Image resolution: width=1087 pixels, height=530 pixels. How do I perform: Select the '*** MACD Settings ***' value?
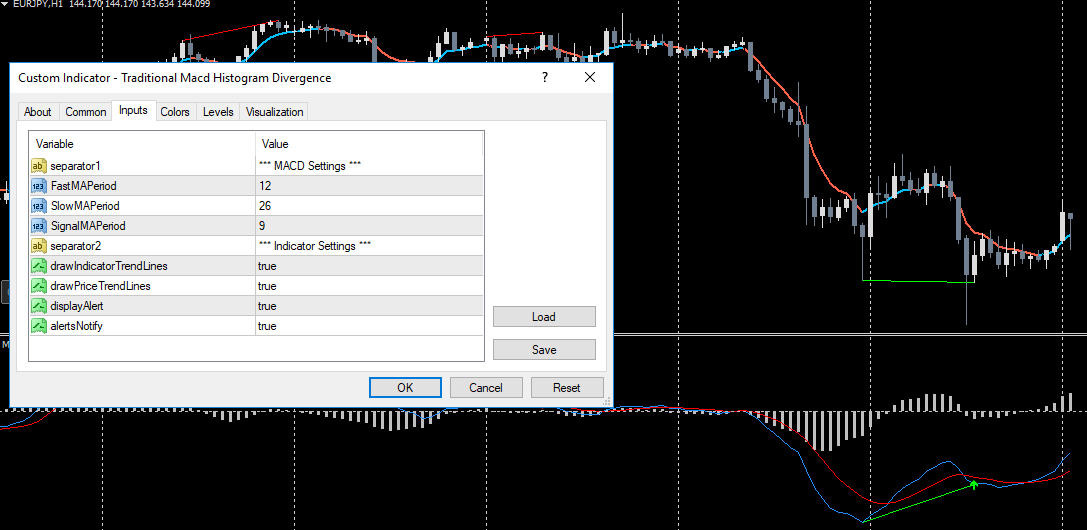click(310, 166)
